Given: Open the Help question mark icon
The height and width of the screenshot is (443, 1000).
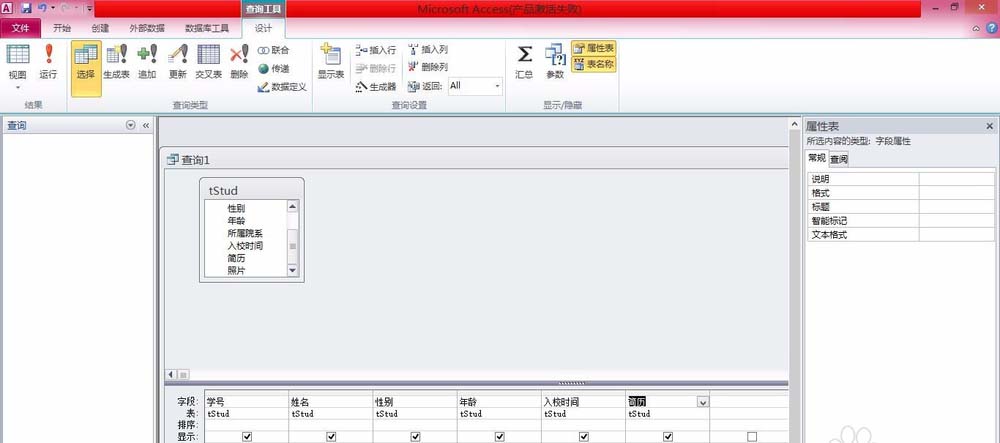Looking at the screenshot, I should 992,28.
